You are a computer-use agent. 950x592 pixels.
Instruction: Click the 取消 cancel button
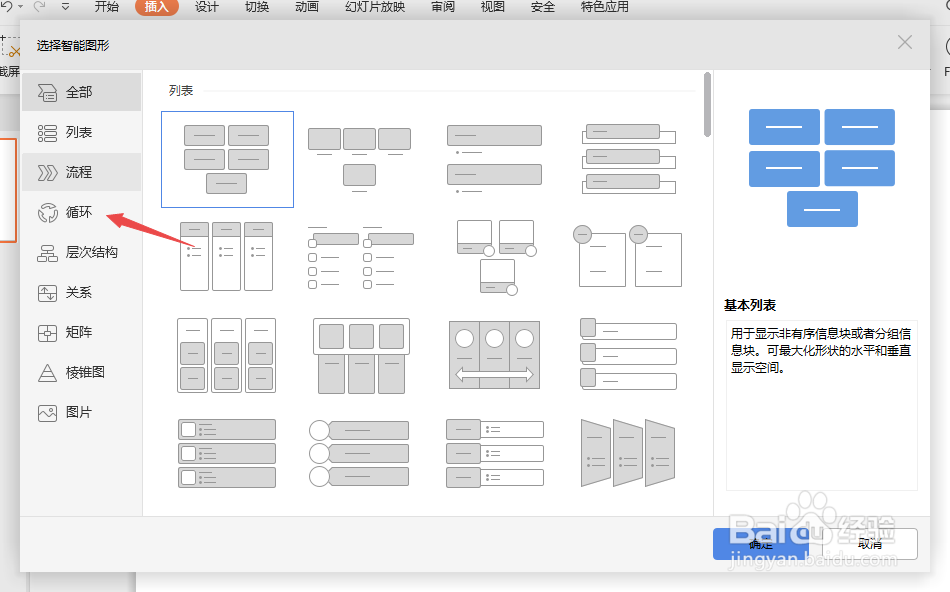click(x=869, y=544)
